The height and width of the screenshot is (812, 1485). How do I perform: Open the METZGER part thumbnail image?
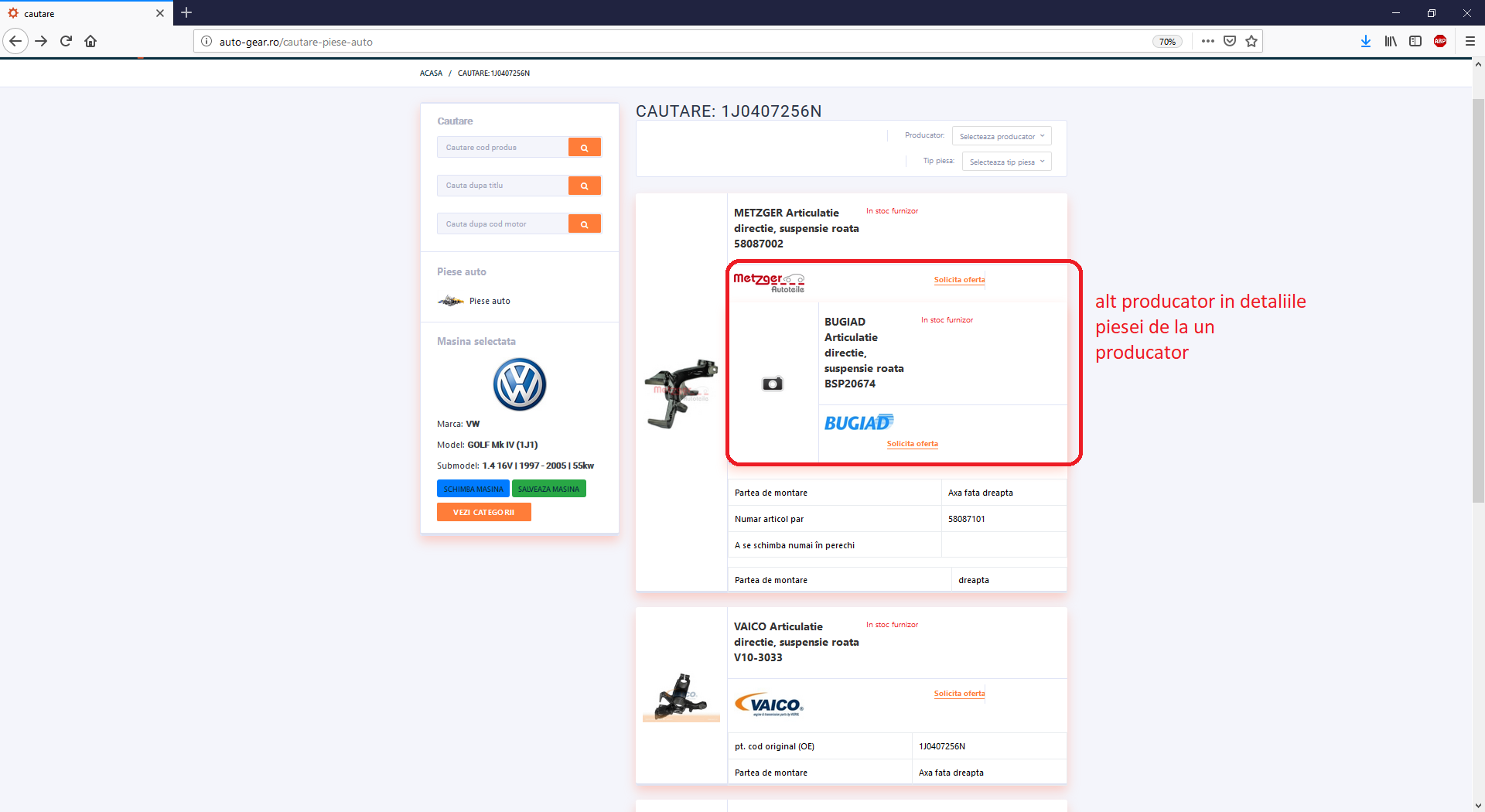click(x=681, y=393)
